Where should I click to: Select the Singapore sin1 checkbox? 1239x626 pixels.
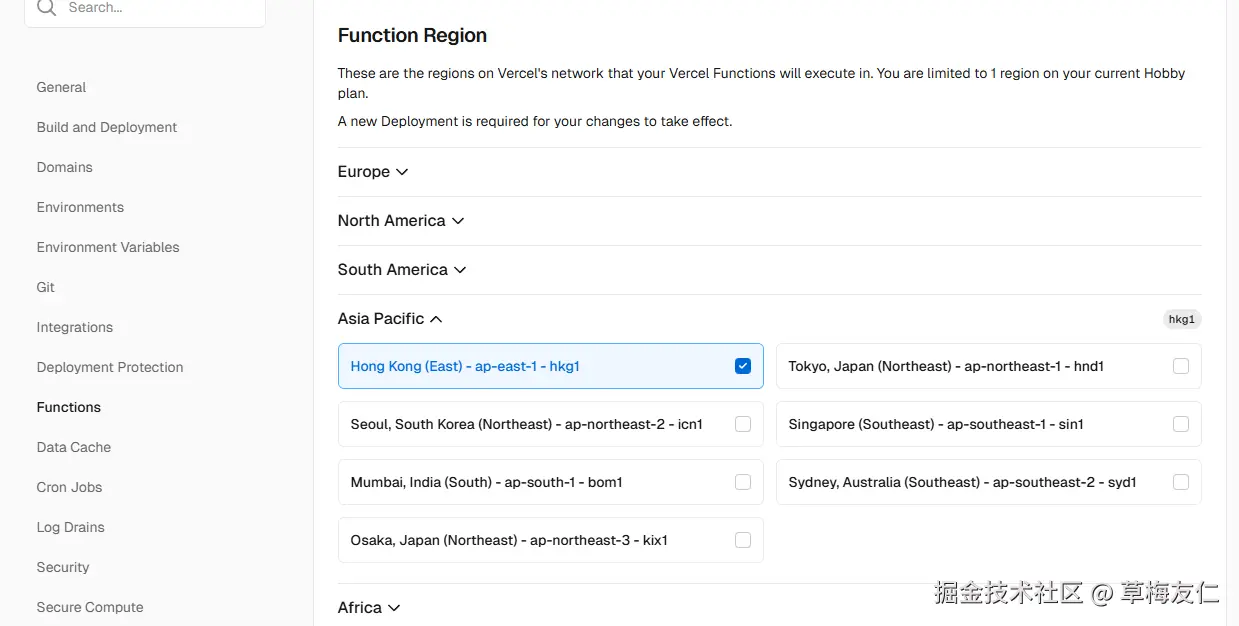[x=1180, y=424]
